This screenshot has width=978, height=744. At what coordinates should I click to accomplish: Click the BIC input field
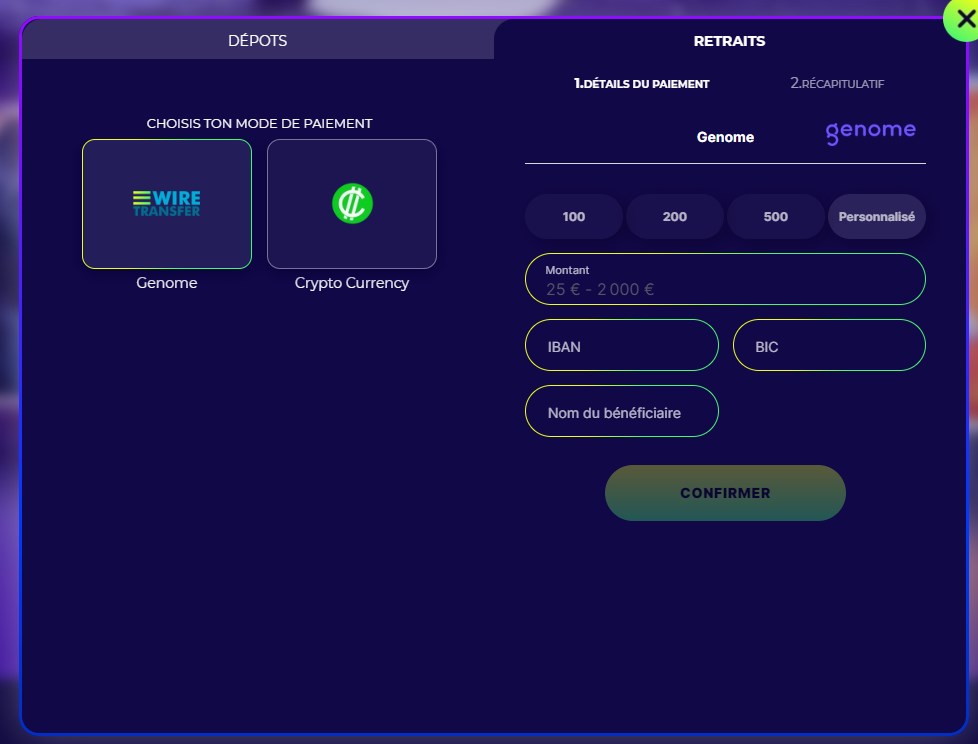(830, 346)
